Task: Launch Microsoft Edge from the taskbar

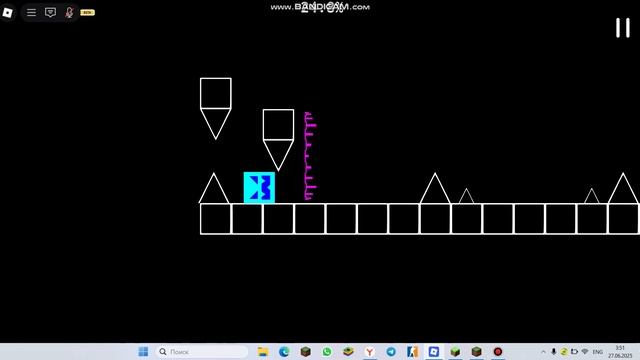Action: click(284, 351)
